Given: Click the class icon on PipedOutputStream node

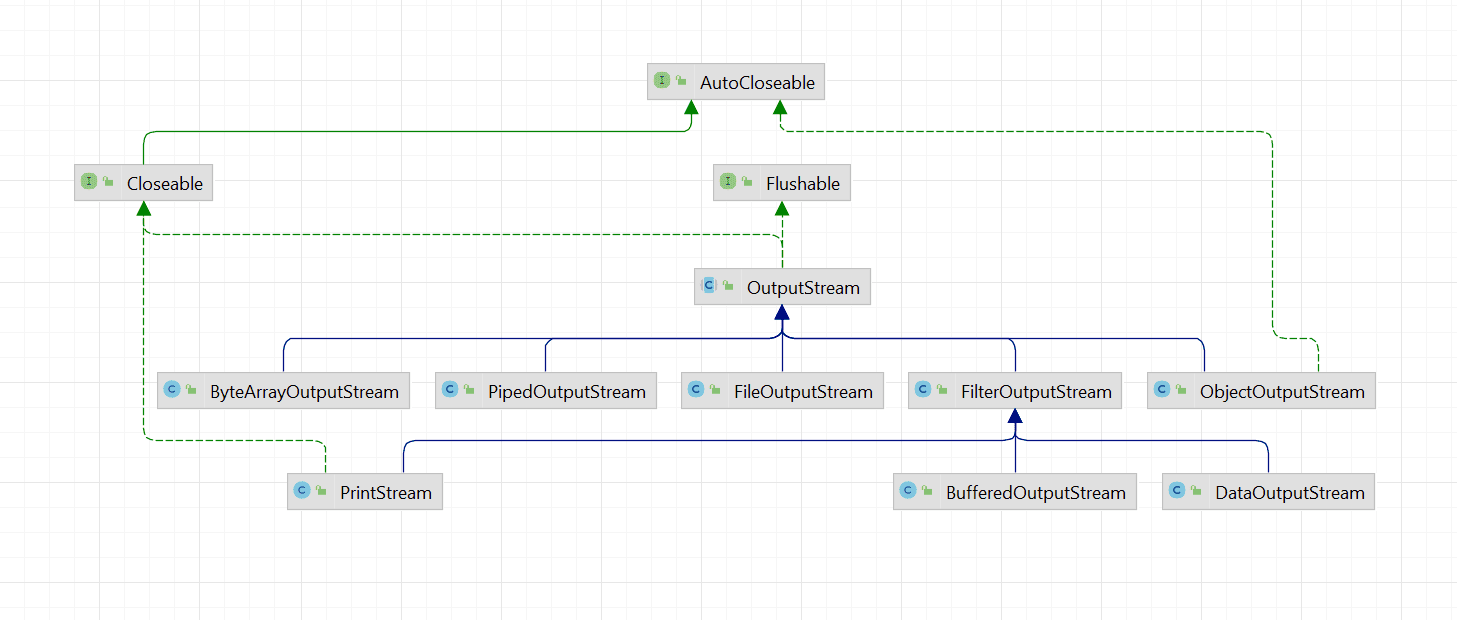Looking at the screenshot, I should pyautogui.click(x=449, y=390).
